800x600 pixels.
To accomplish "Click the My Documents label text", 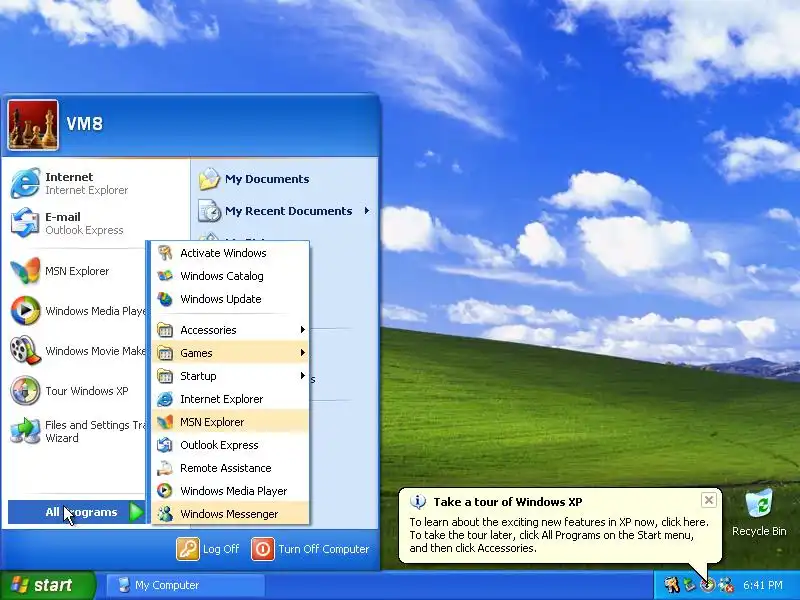I will tap(267, 179).
